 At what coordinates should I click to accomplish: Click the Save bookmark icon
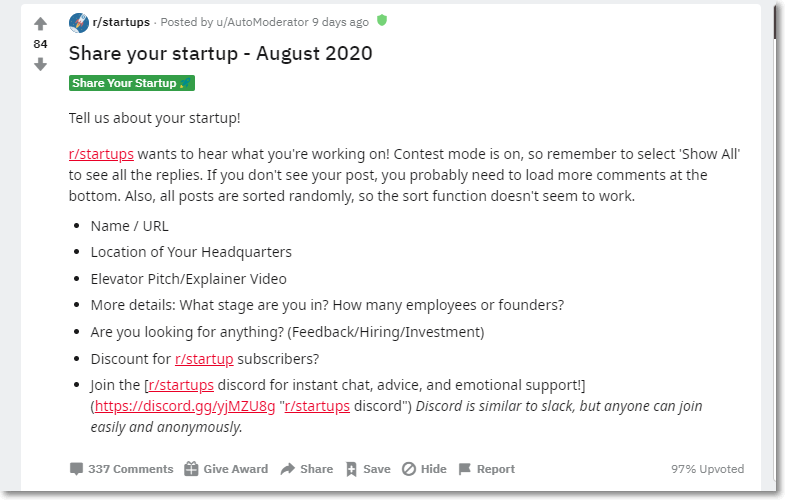(x=351, y=469)
